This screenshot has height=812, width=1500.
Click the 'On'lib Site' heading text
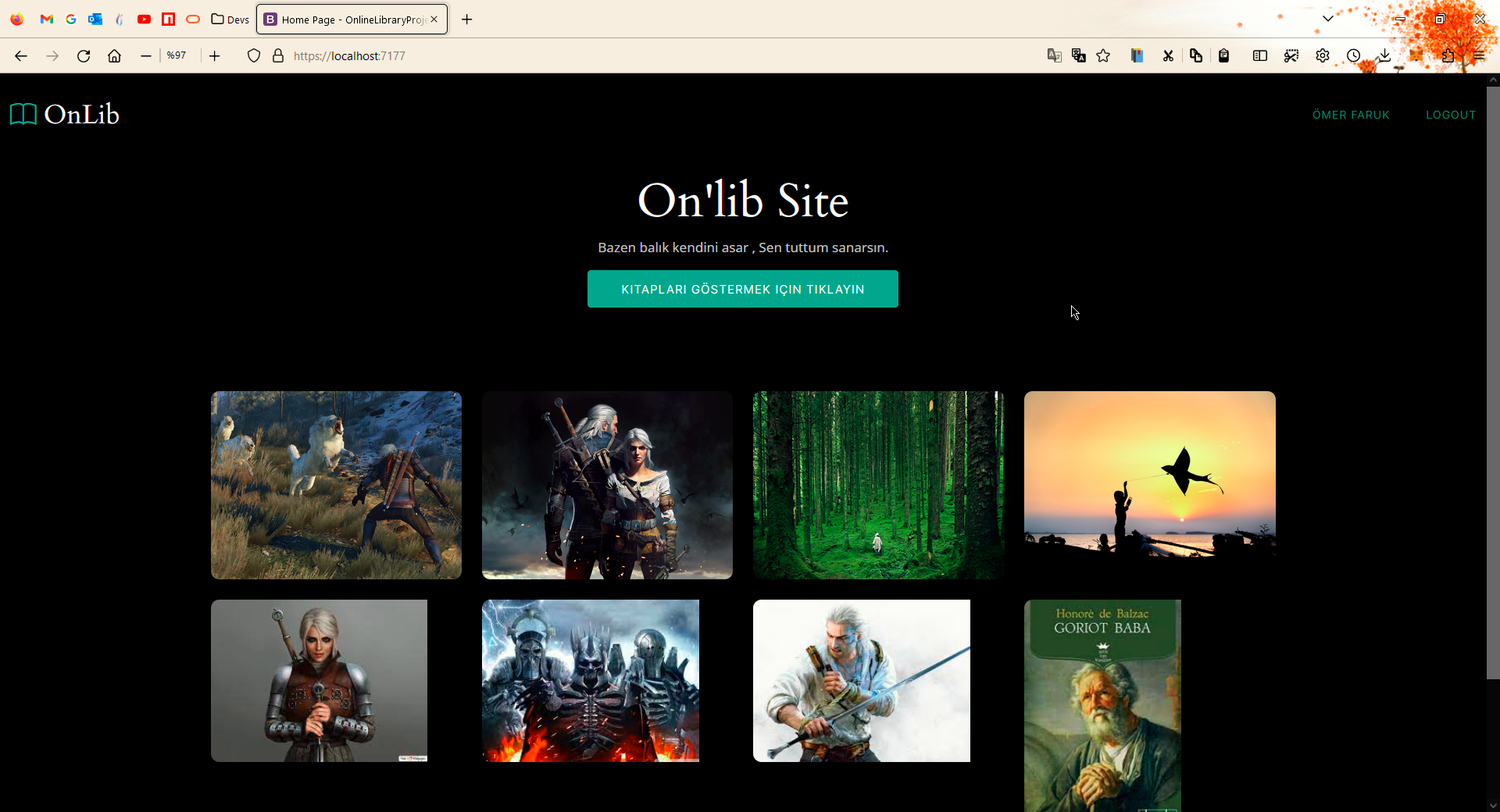(743, 201)
